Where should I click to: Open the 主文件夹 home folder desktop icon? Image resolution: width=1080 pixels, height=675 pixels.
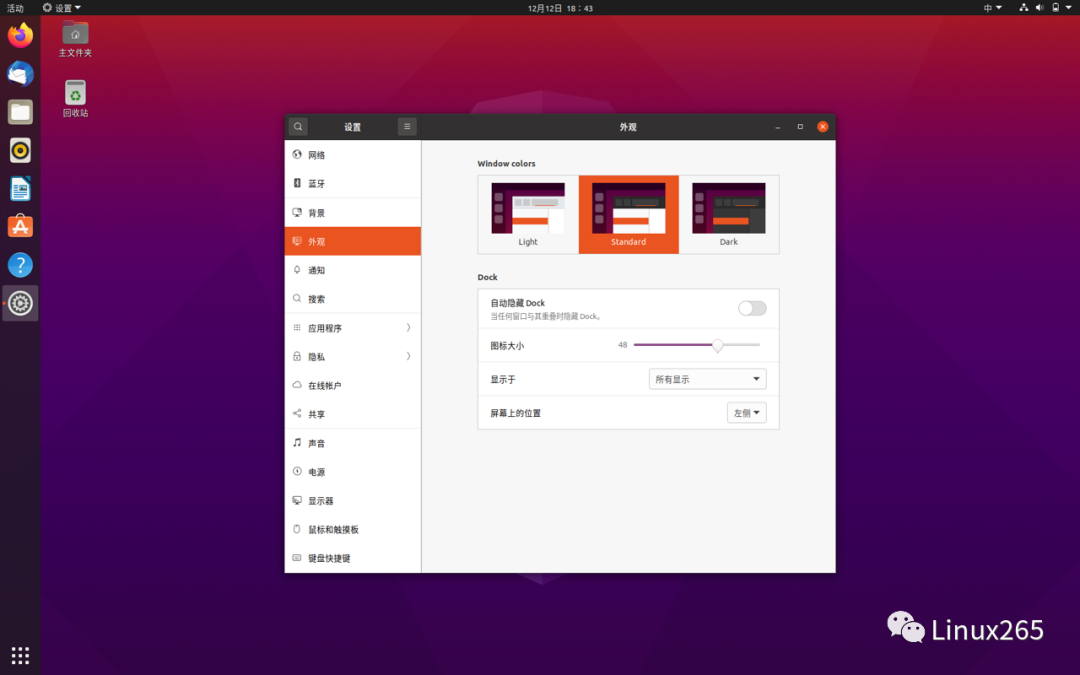[75, 39]
